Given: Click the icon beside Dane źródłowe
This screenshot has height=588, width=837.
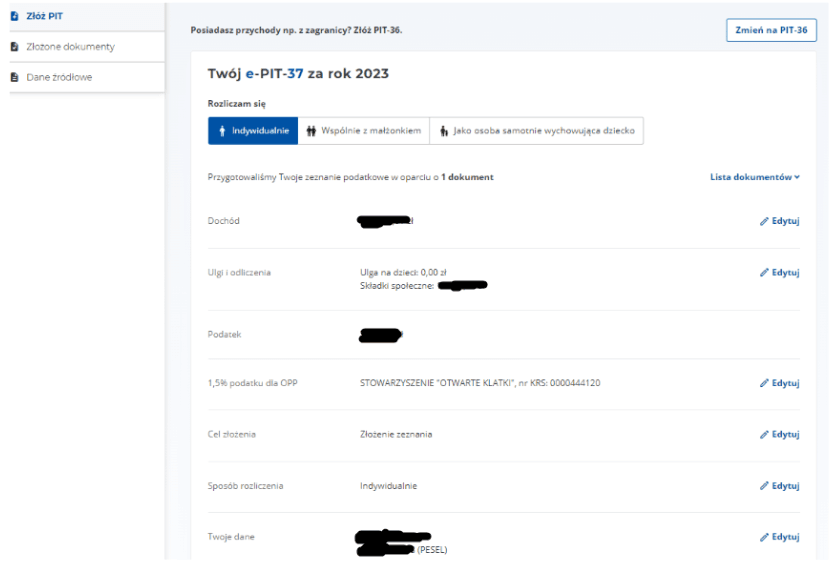Looking at the screenshot, I should click(13, 77).
